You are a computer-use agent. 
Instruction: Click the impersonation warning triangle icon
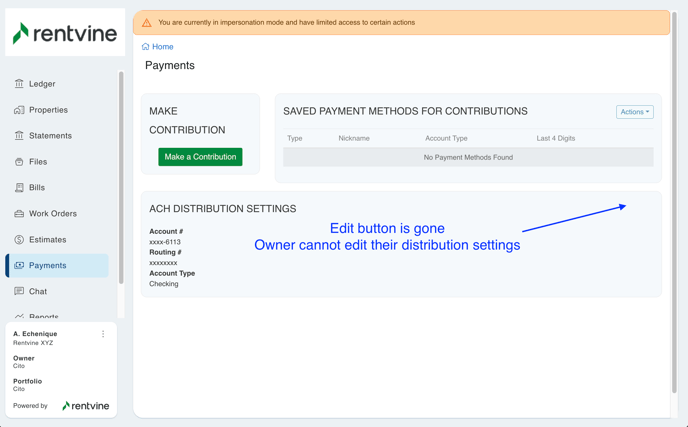tap(147, 22)
